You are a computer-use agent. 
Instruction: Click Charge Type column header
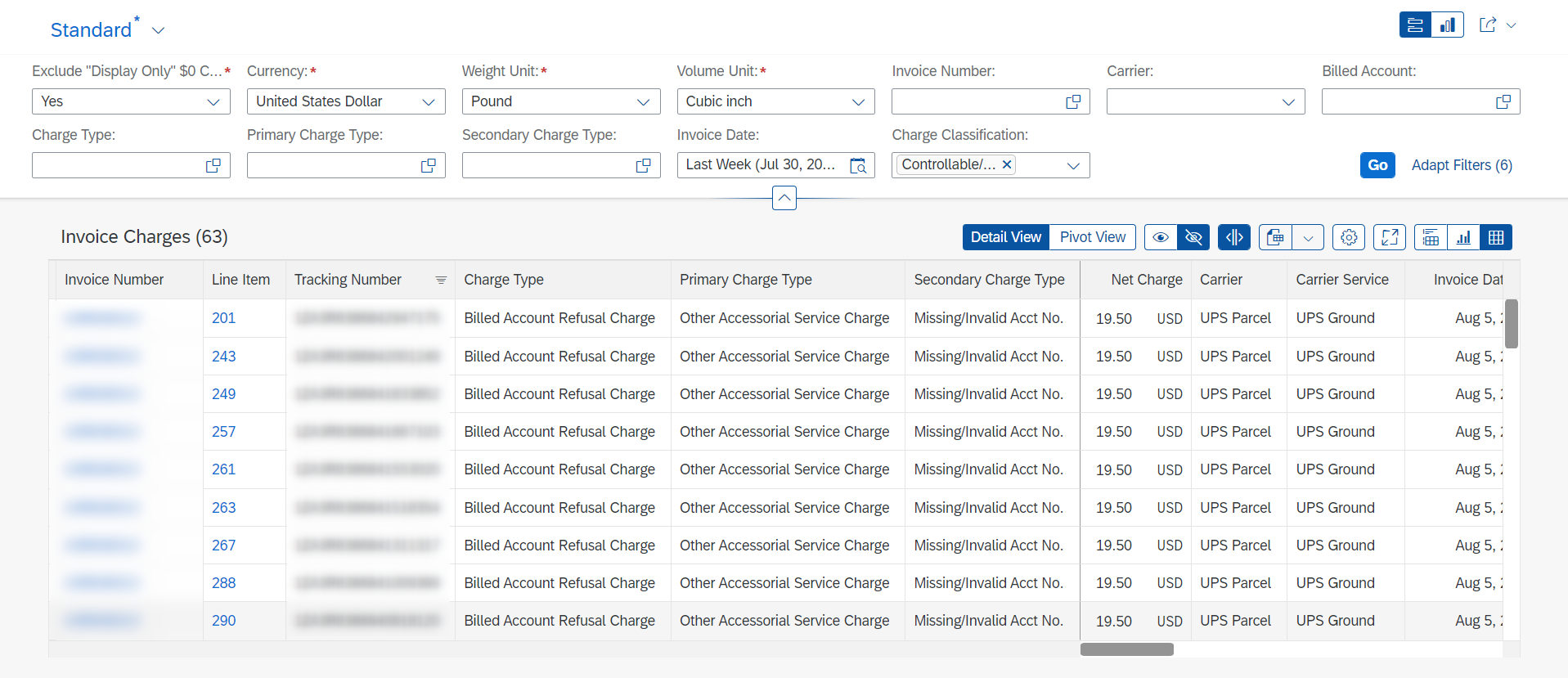(563, 280)
